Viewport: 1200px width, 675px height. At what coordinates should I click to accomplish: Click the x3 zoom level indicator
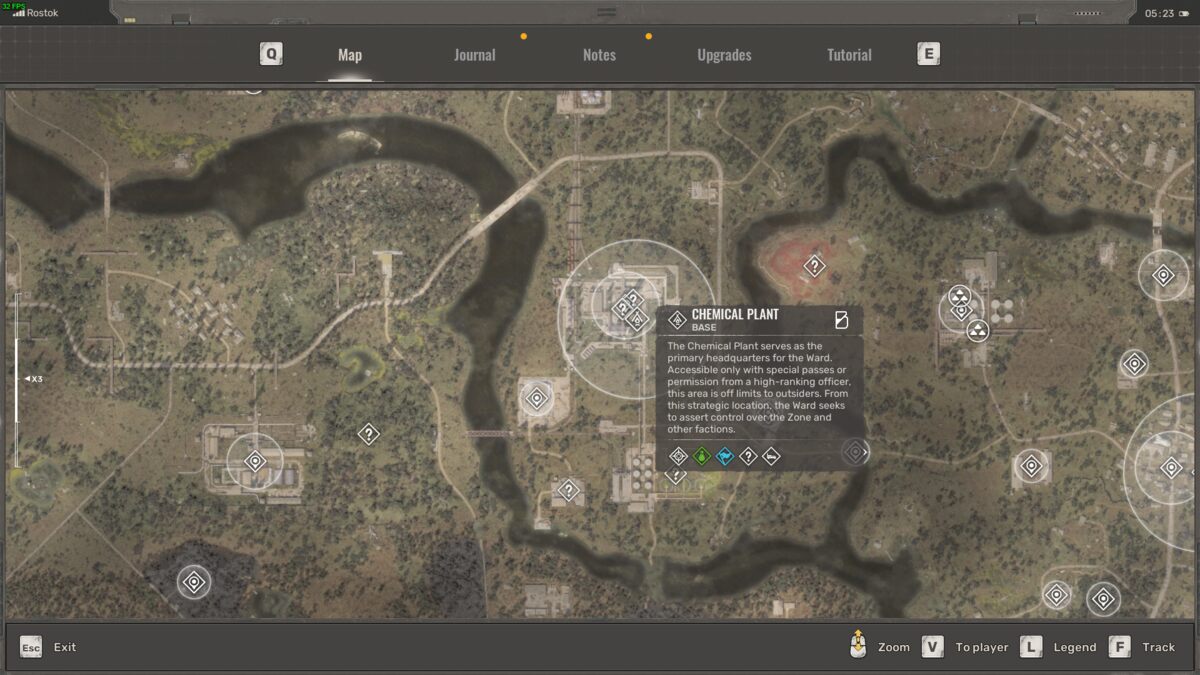tap(33, 379)
